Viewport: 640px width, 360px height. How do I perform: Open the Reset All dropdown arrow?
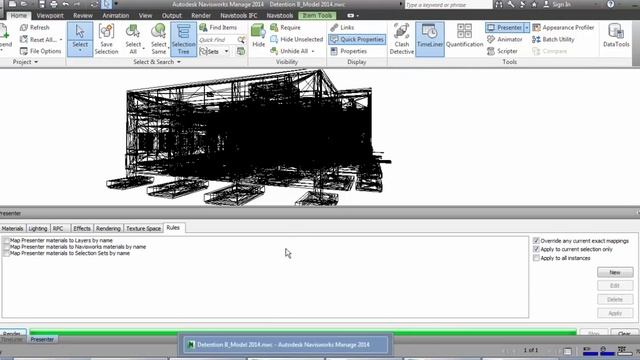(x=61, y=40)
